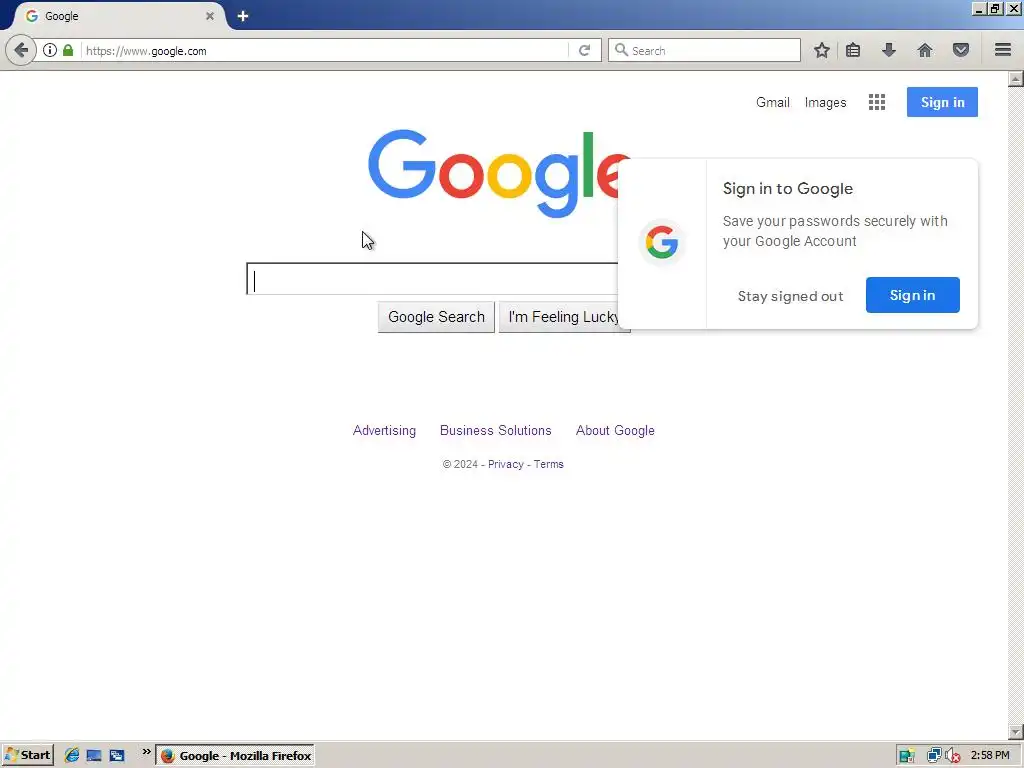Close the Google tab
This screenshot has height=768, width=1024.
point(210,16)
